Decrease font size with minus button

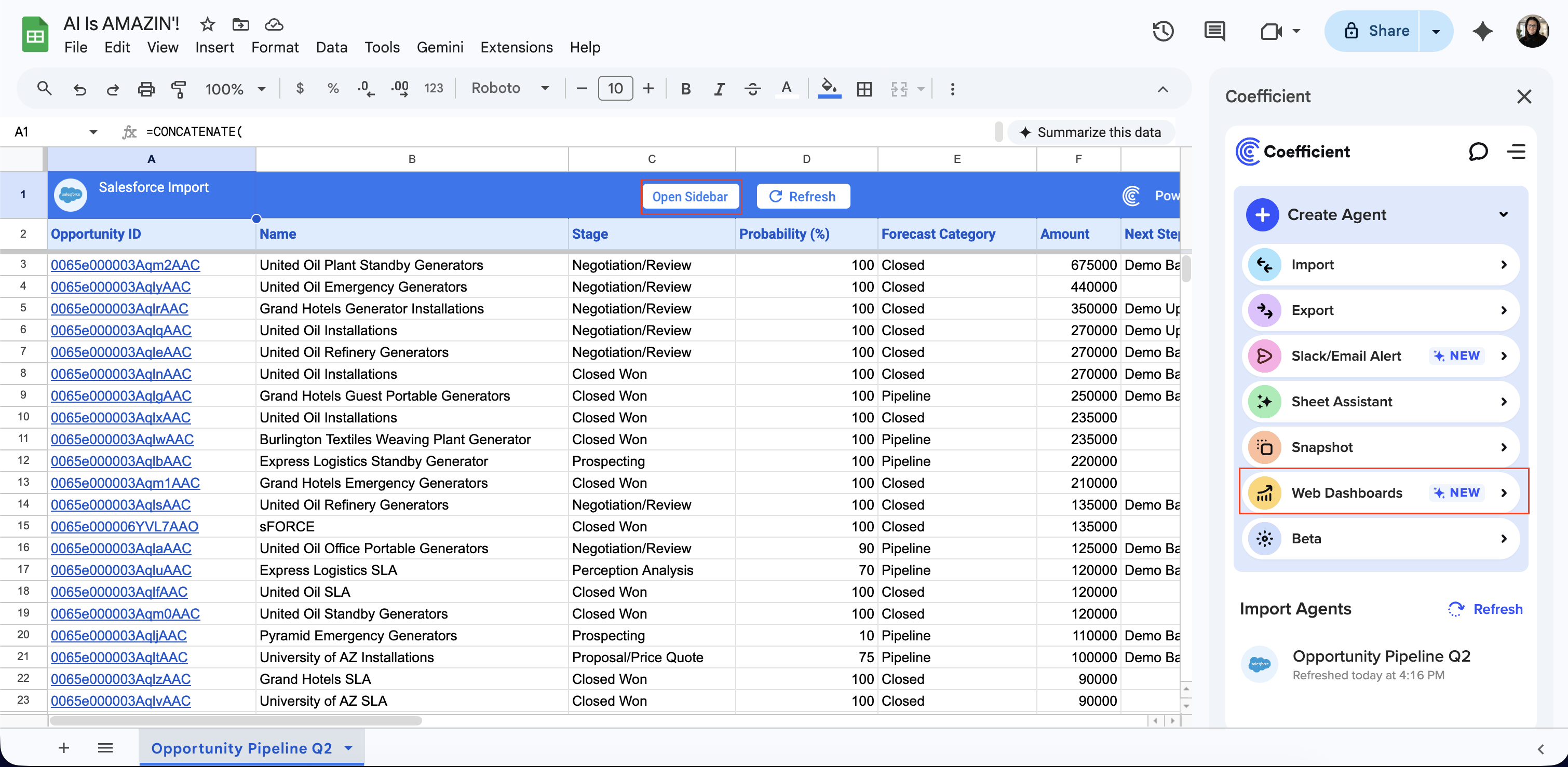pyautogui.click(x=582, y=89)
